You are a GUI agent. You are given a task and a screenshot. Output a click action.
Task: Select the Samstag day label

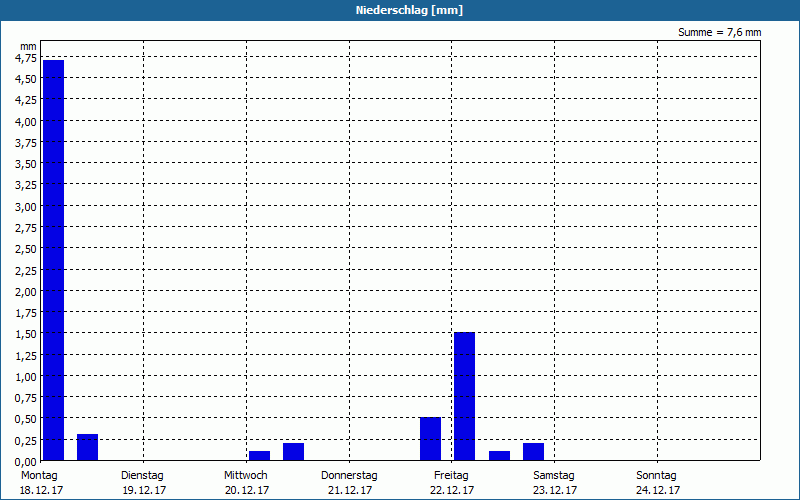(554, 476)
